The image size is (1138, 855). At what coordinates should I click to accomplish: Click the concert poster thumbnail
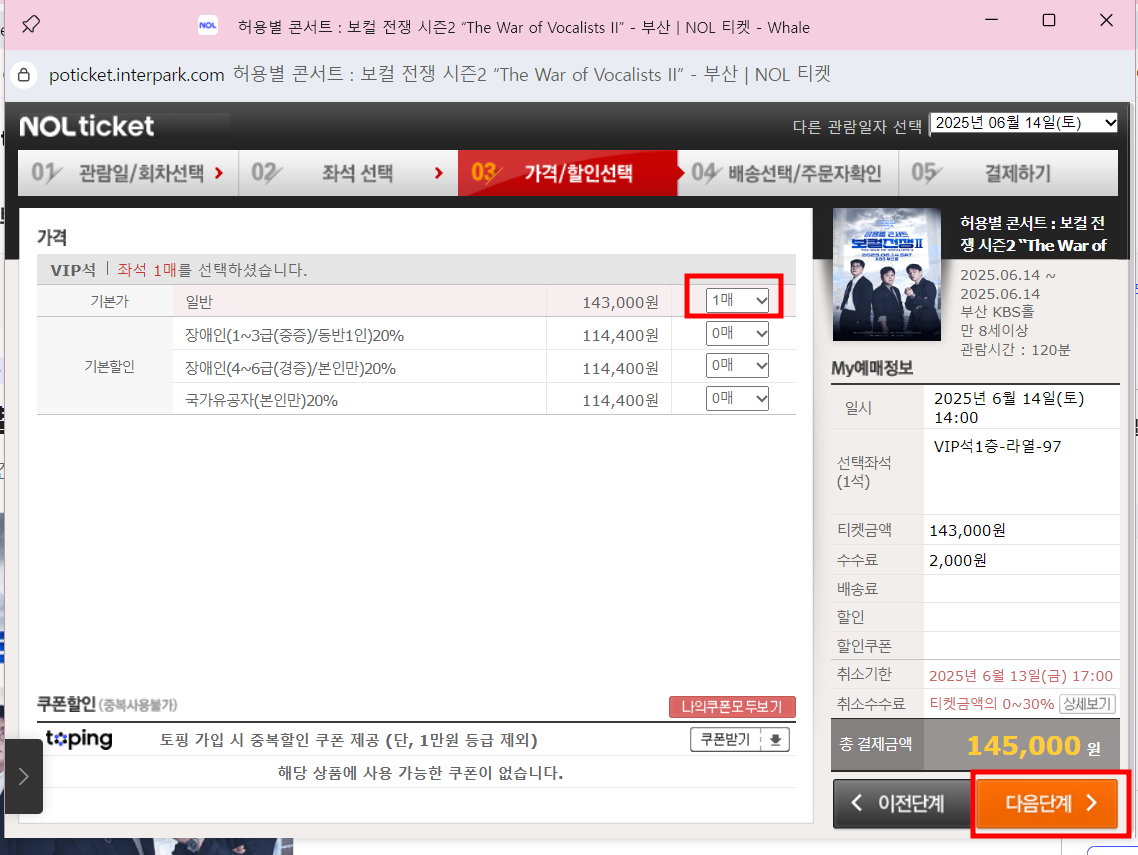[x=886, y=274]
